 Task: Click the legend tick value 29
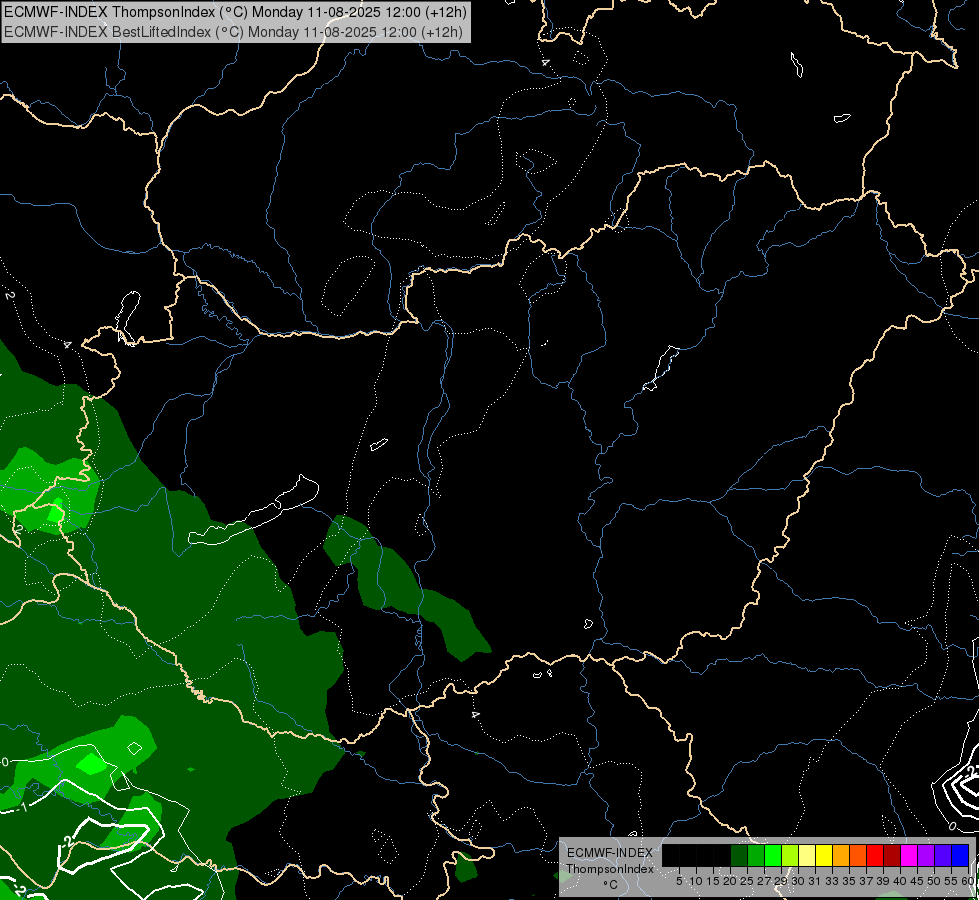[x=781, y=881]
